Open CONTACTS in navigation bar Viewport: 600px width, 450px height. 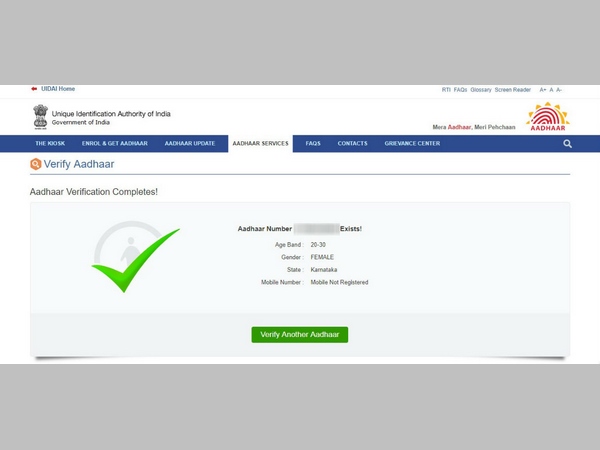coord(352,144)
